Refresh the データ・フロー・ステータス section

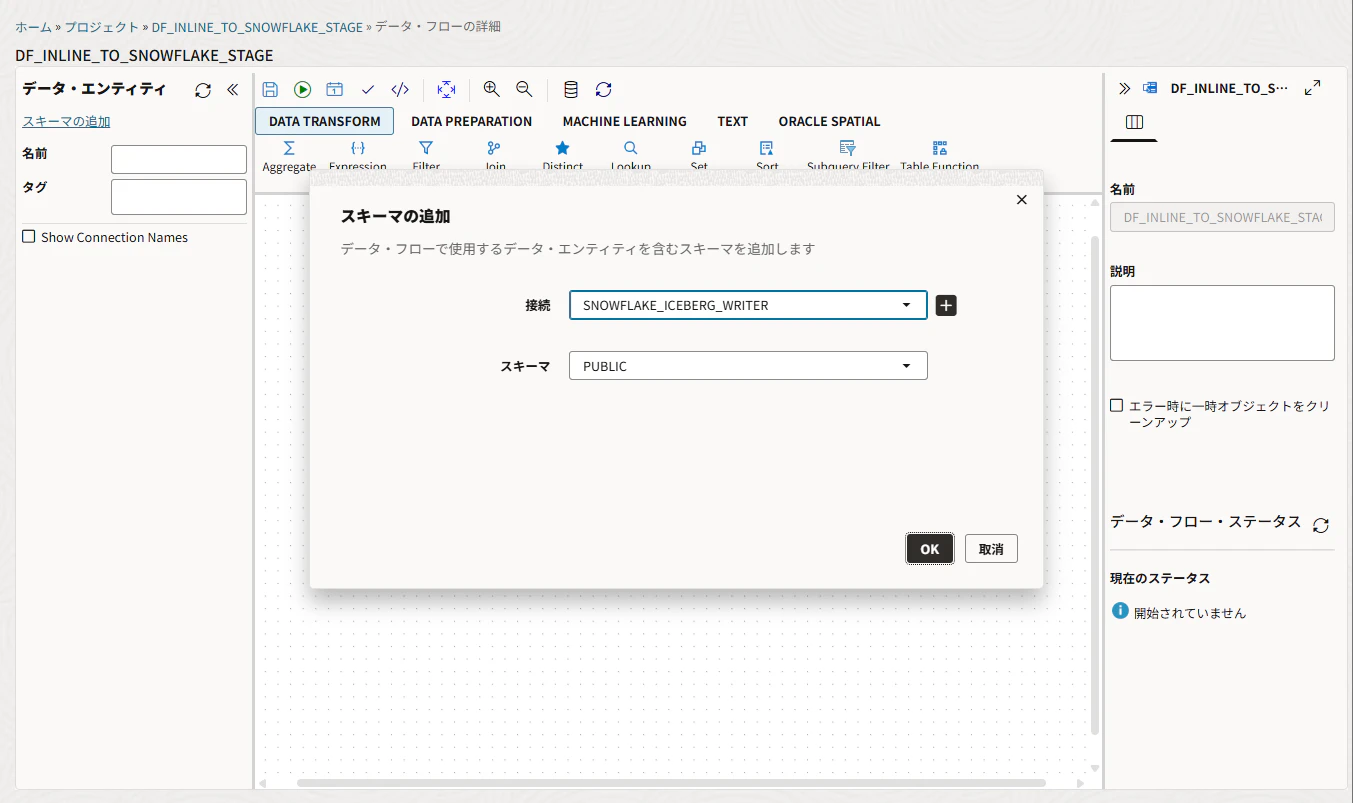[1321, 525]
